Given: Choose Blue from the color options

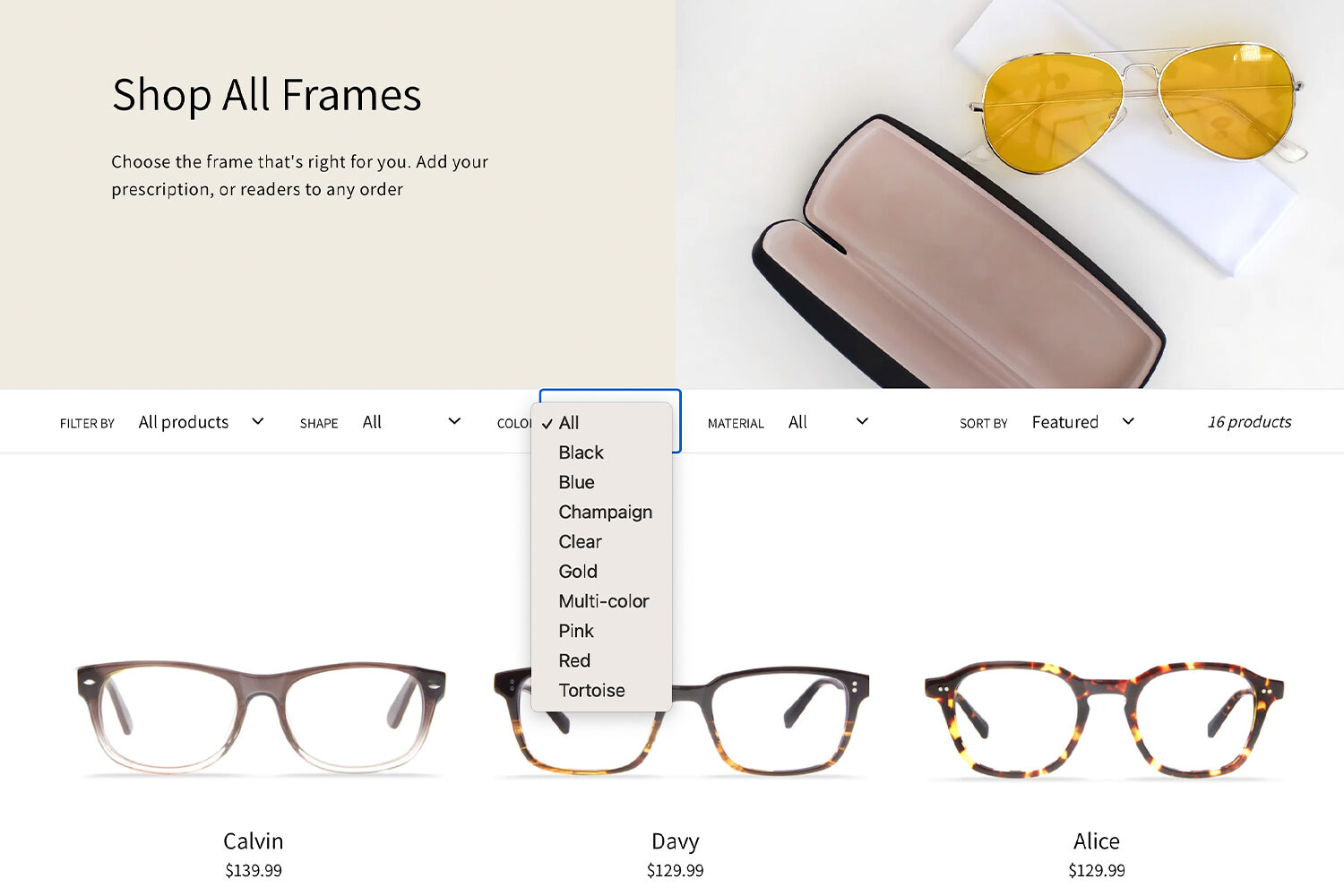Looking at the screenshot, I should point(601,482).
